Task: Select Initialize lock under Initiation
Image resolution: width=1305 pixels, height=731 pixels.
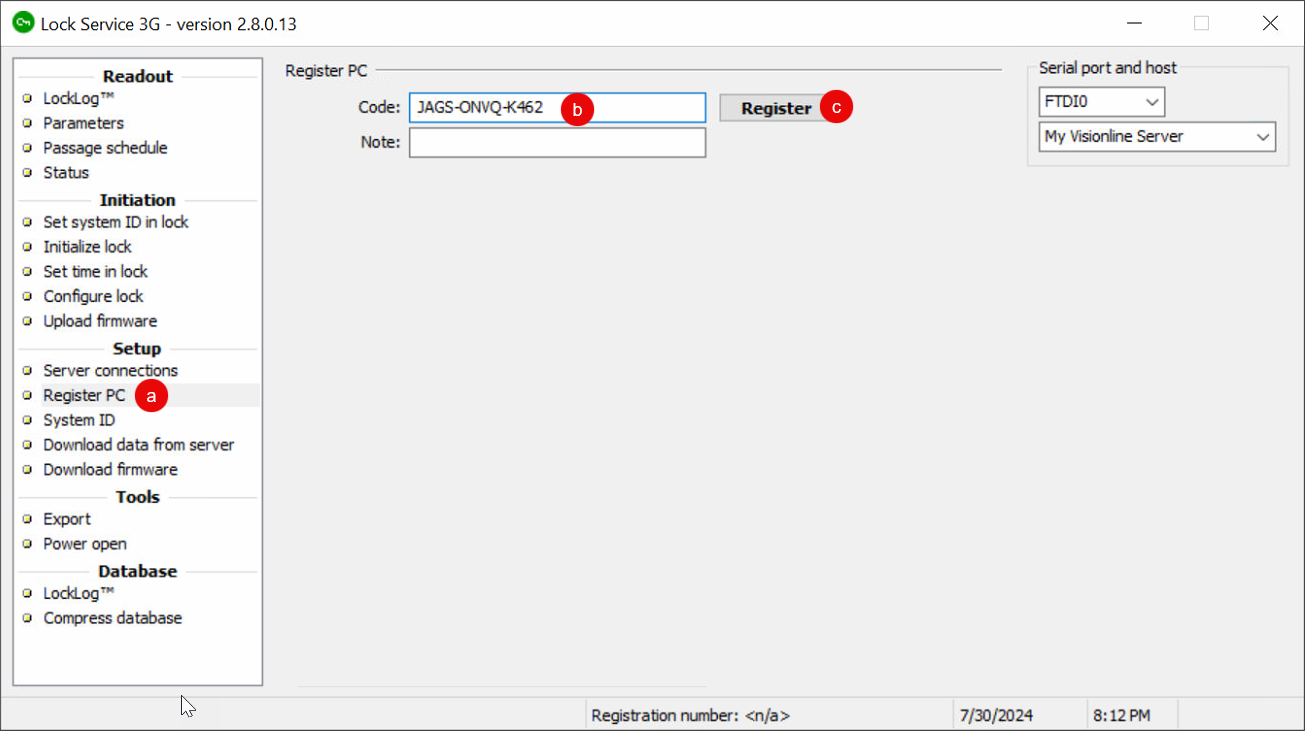Action: click(86, 247)
